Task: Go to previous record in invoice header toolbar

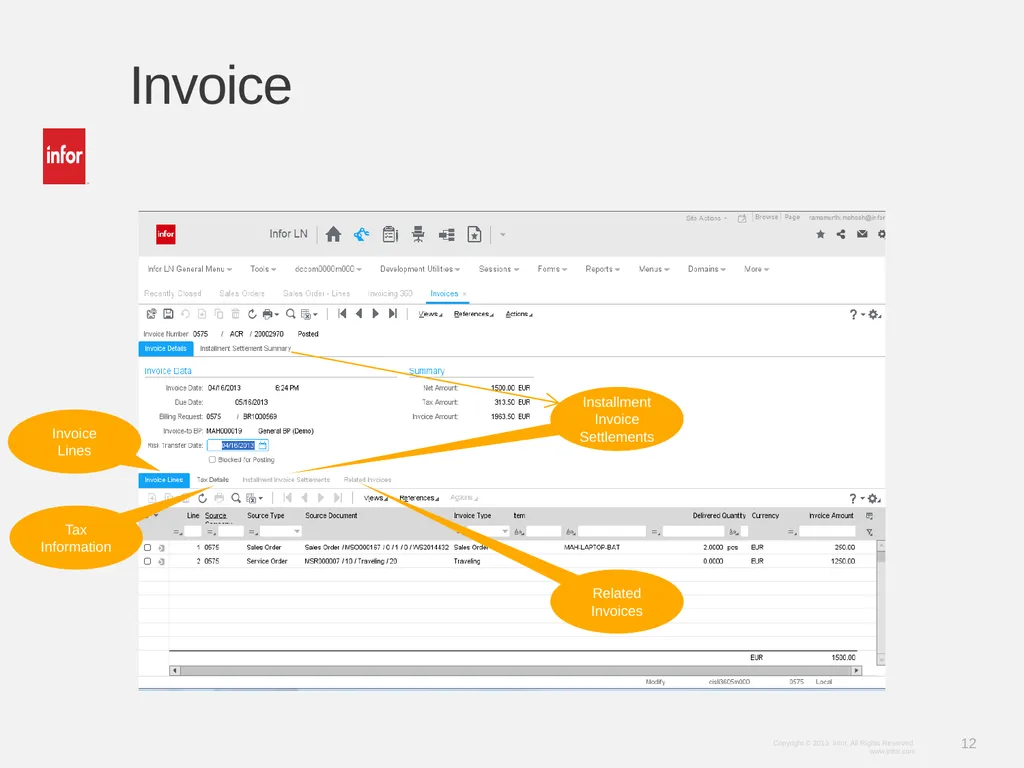Action: (x=359, y=313)
